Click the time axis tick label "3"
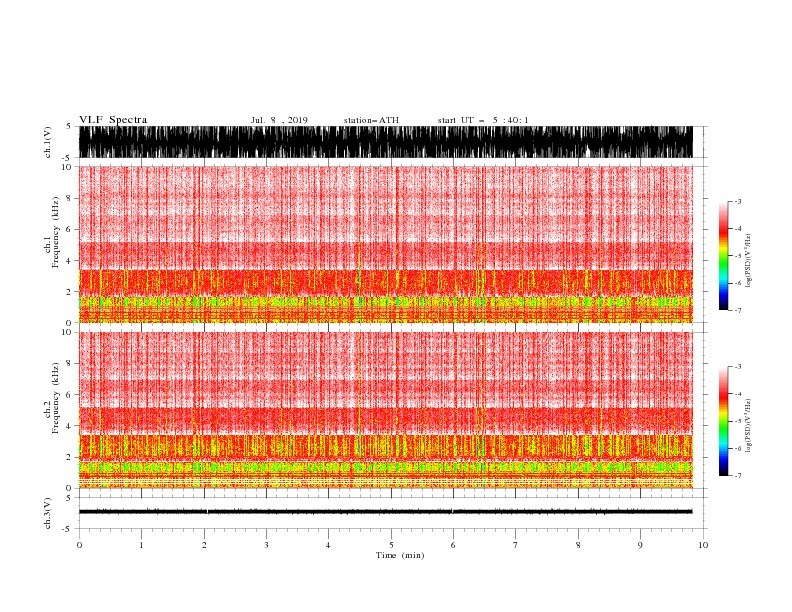Viewport: 792px width, 612px height. [x=266, y=545]
